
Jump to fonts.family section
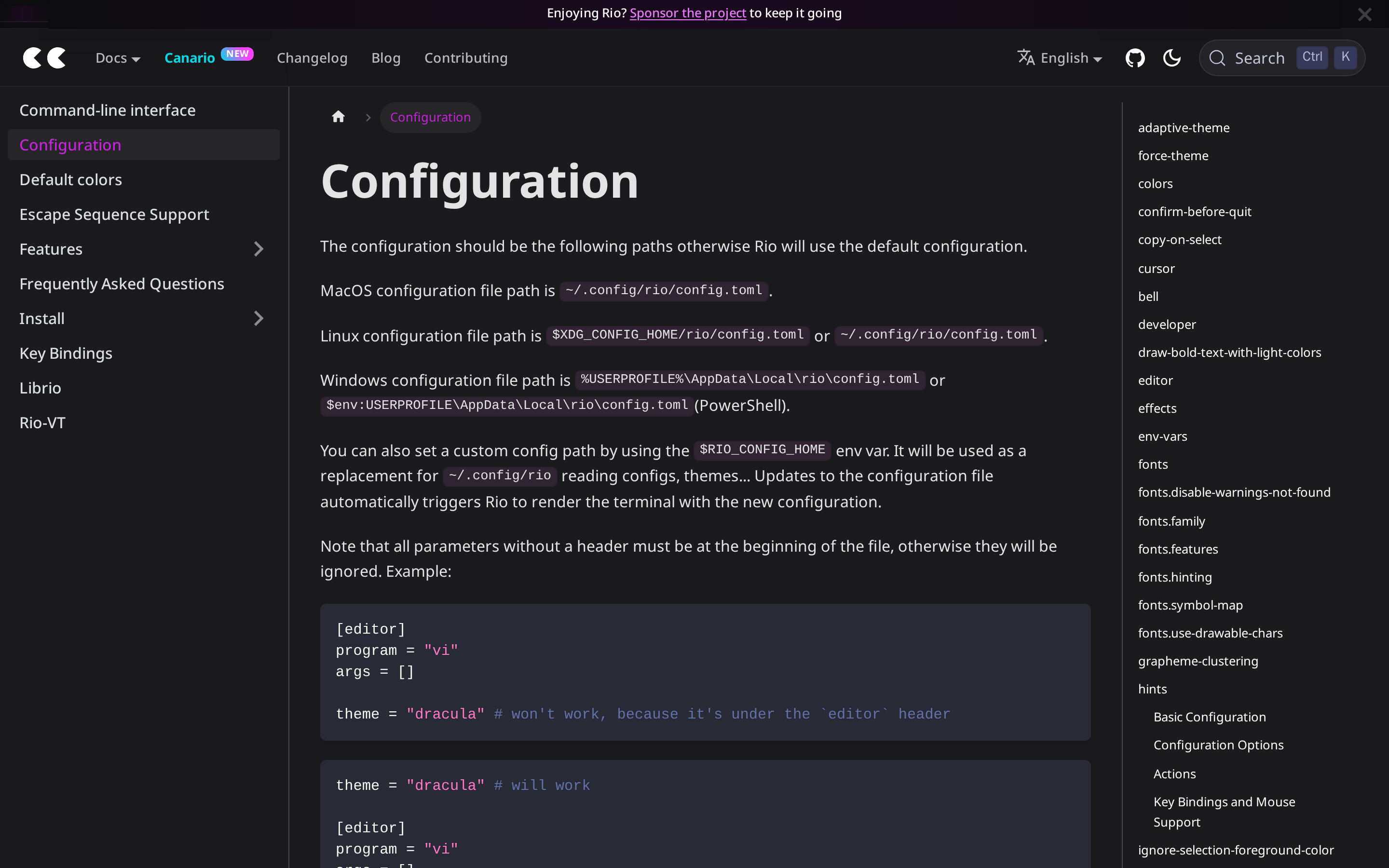pos(1171,521)
